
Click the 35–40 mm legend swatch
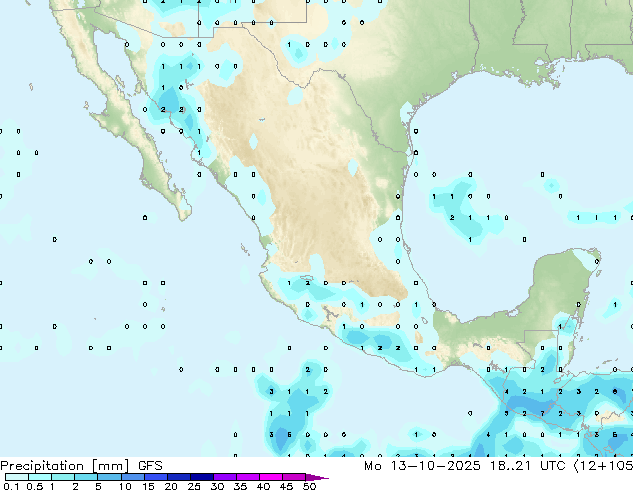click(x=248, y=477)
